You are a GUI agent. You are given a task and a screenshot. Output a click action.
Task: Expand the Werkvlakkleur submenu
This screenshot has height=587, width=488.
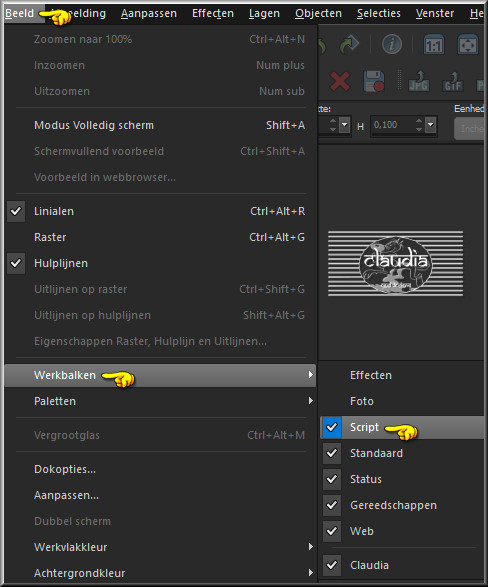point(160,547)
